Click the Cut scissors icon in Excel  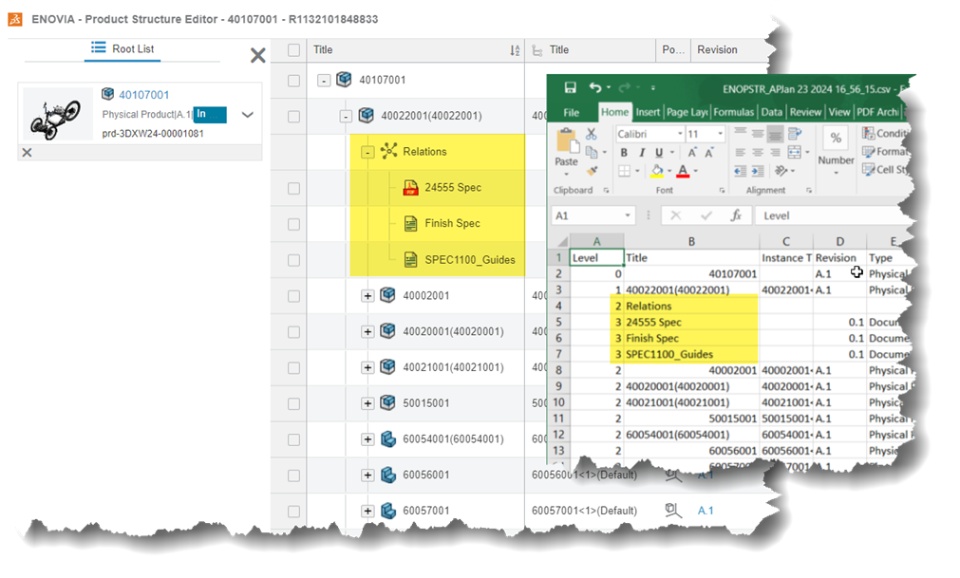591,133
